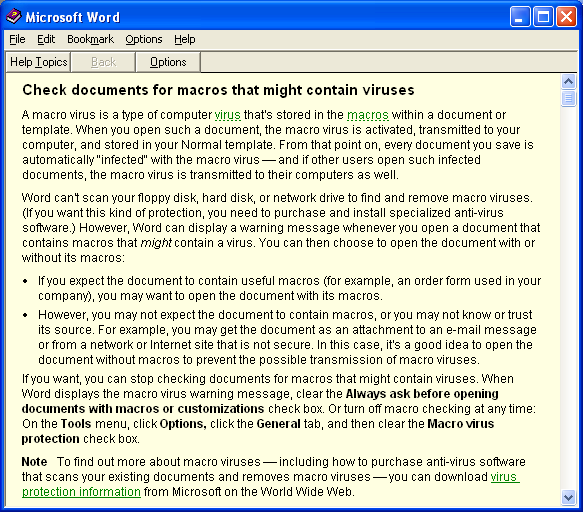This screenshot has height=512, width=583.
Task: Click the bold text 'Always ask before opening'
Action: 422,394
